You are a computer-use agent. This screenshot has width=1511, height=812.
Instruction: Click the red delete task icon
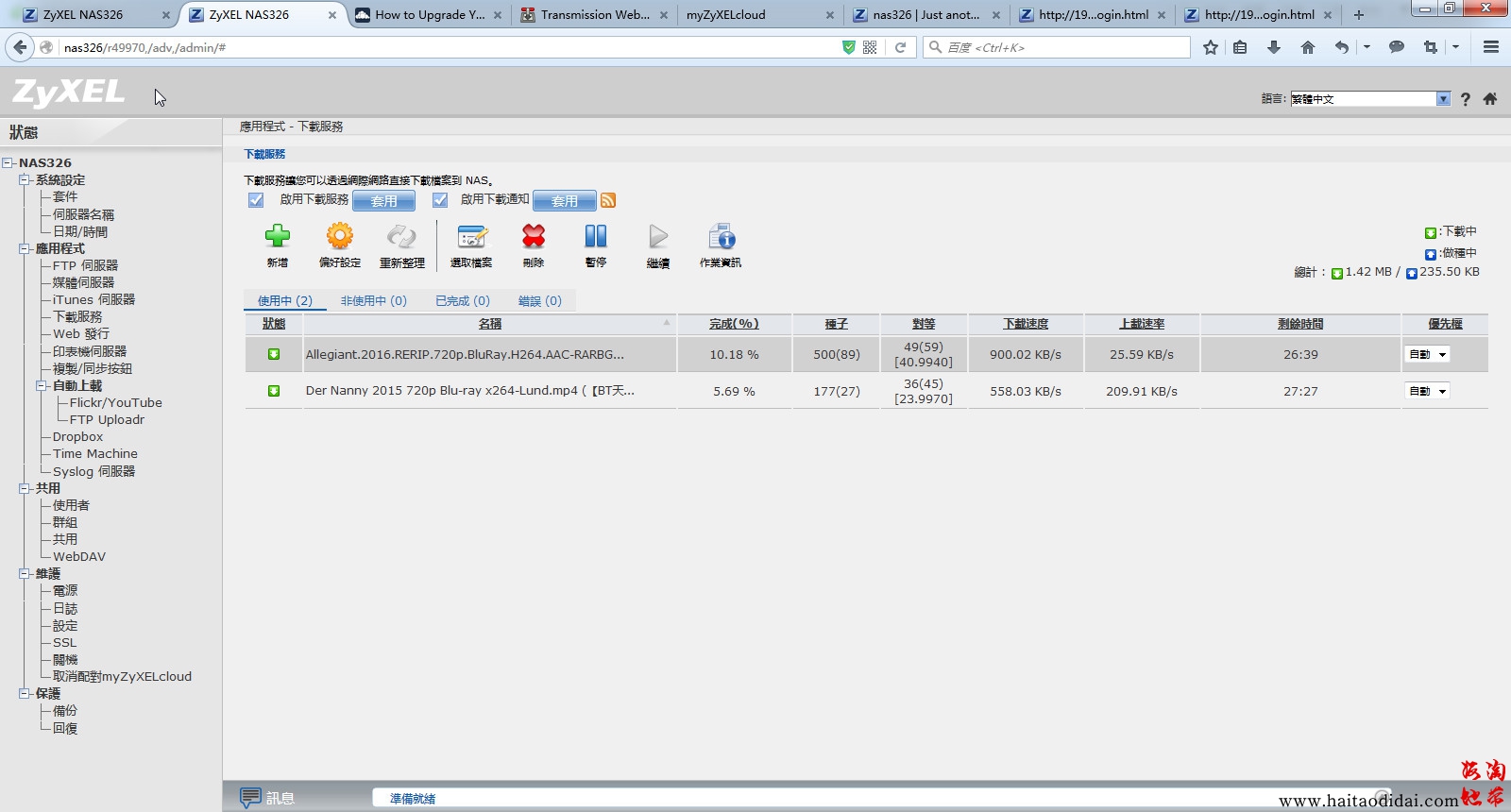pos(534,236)
